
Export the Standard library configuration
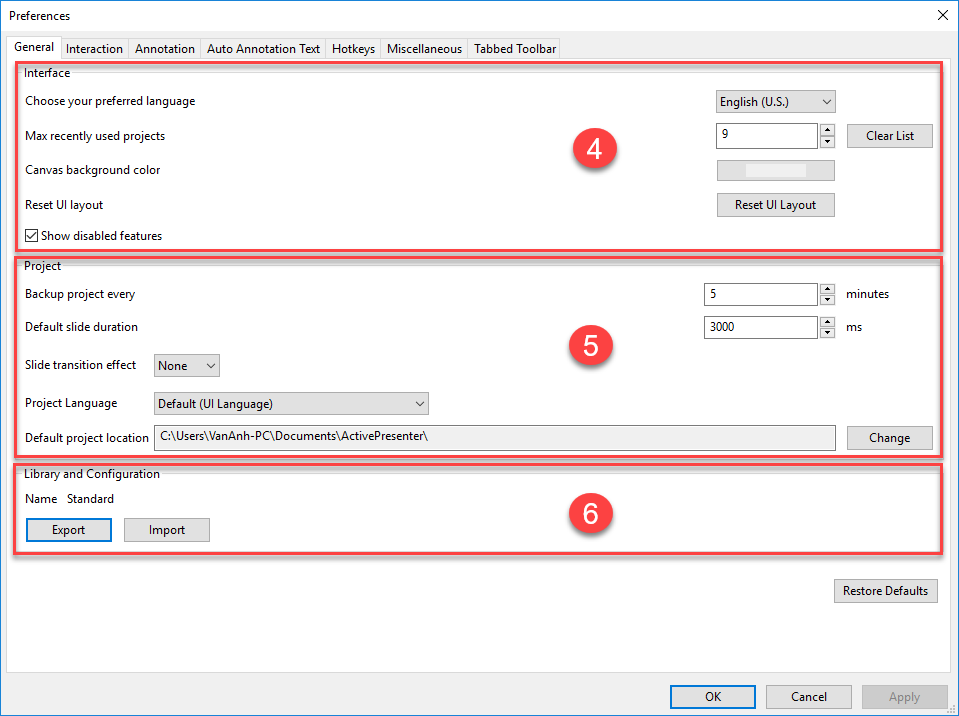68,529
